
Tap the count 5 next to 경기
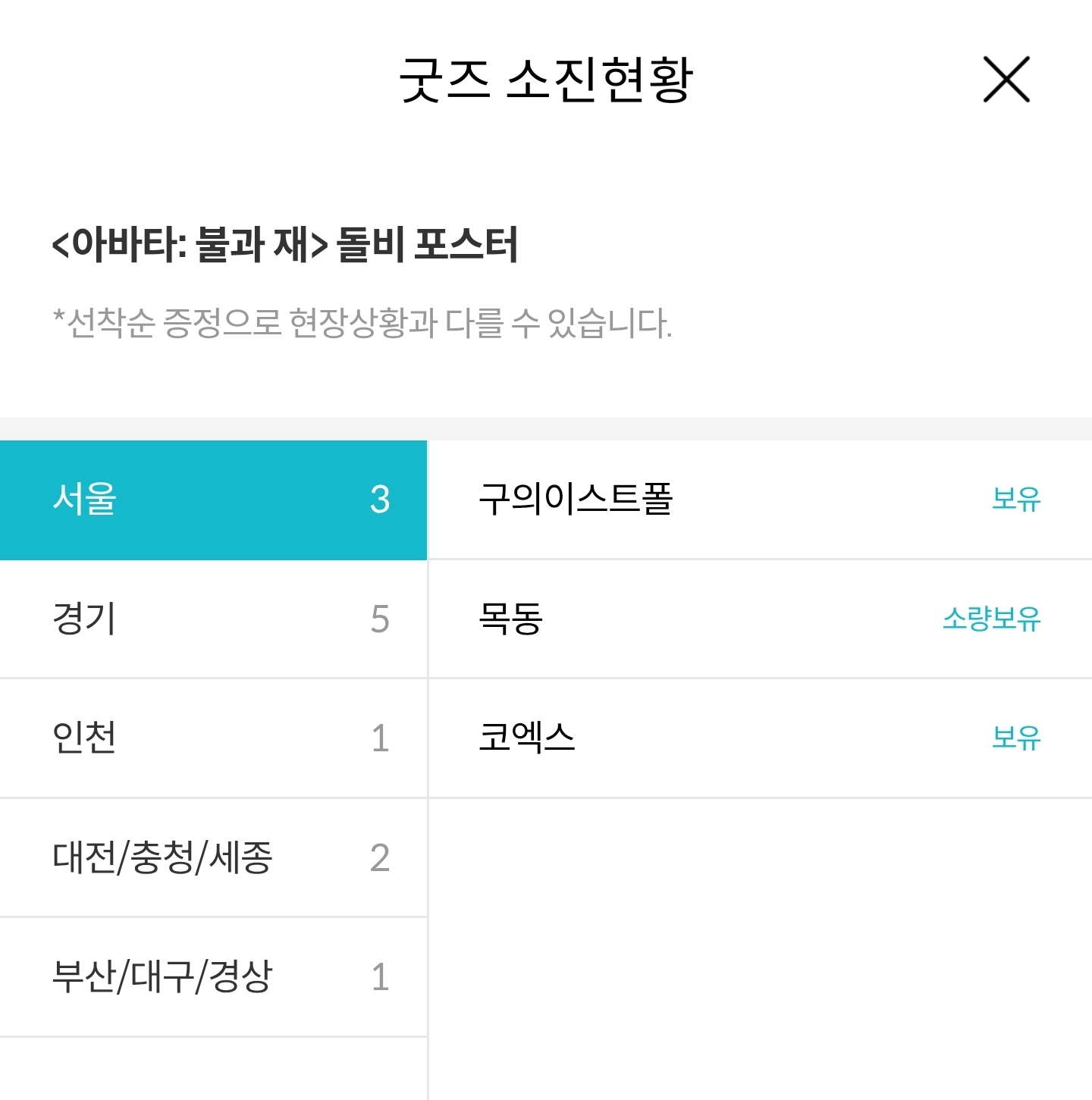coord(380,619)
